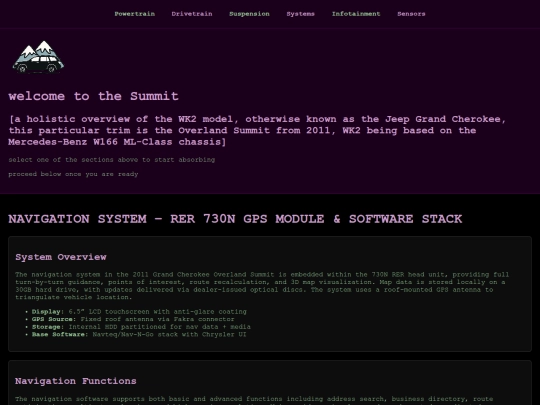
Task: Click the mountain and car logo
Action: pos(38,57)
